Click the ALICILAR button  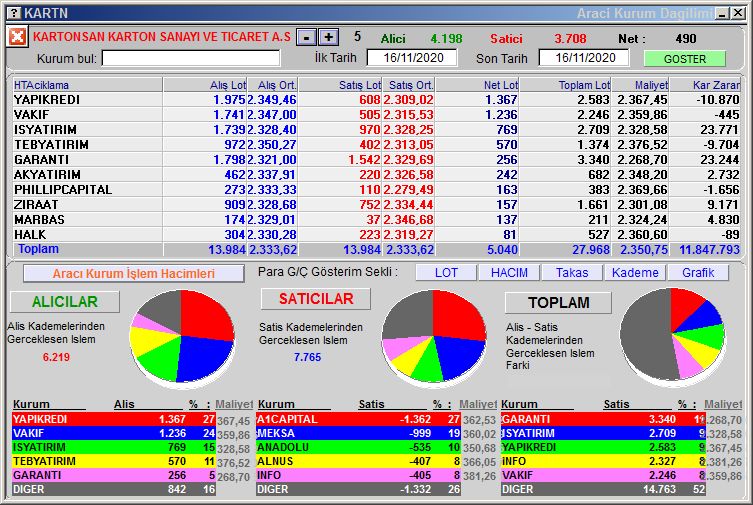coord(65,302)
